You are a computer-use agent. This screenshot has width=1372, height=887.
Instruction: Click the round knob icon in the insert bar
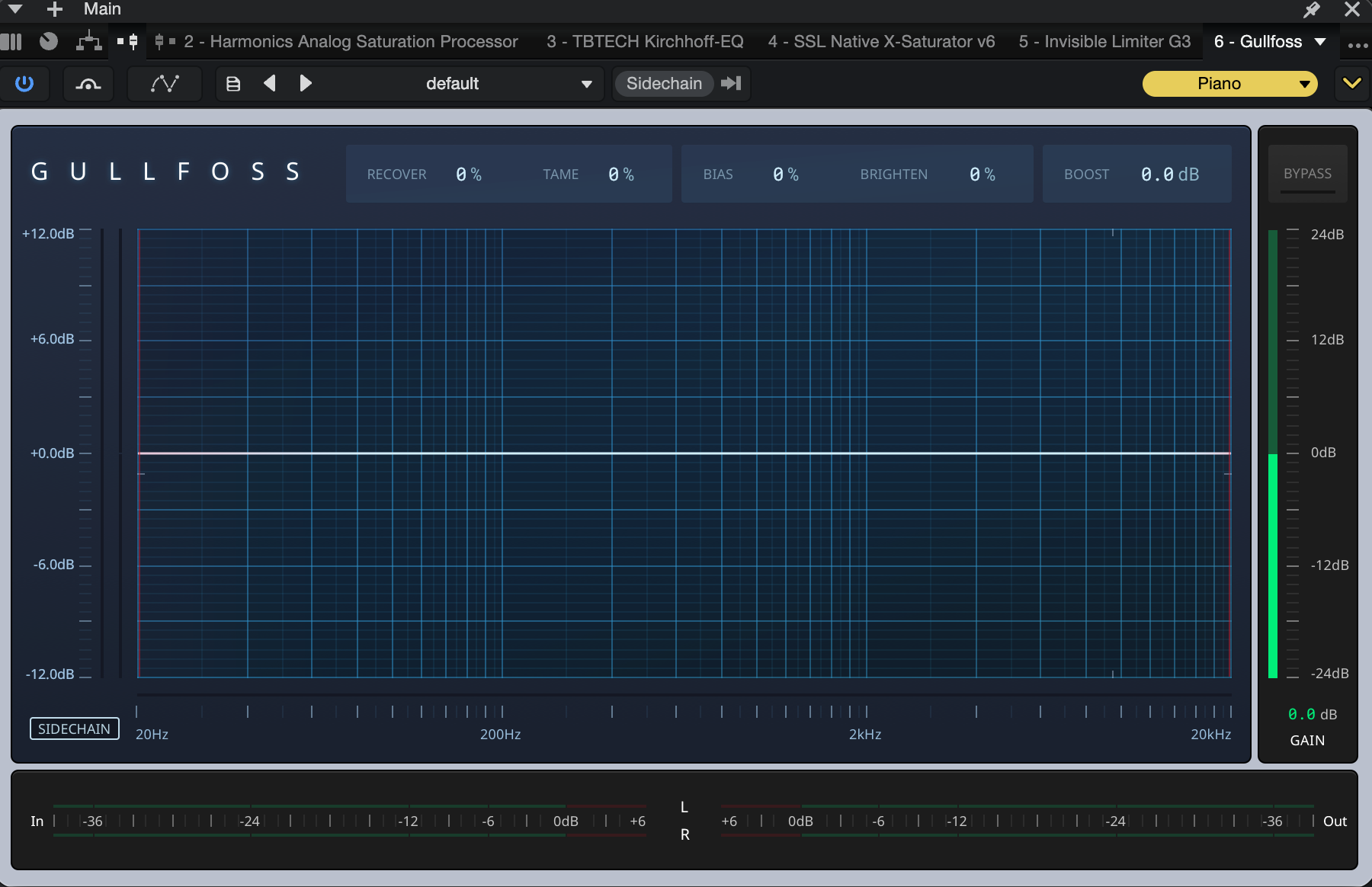click(x=49, y=41)
